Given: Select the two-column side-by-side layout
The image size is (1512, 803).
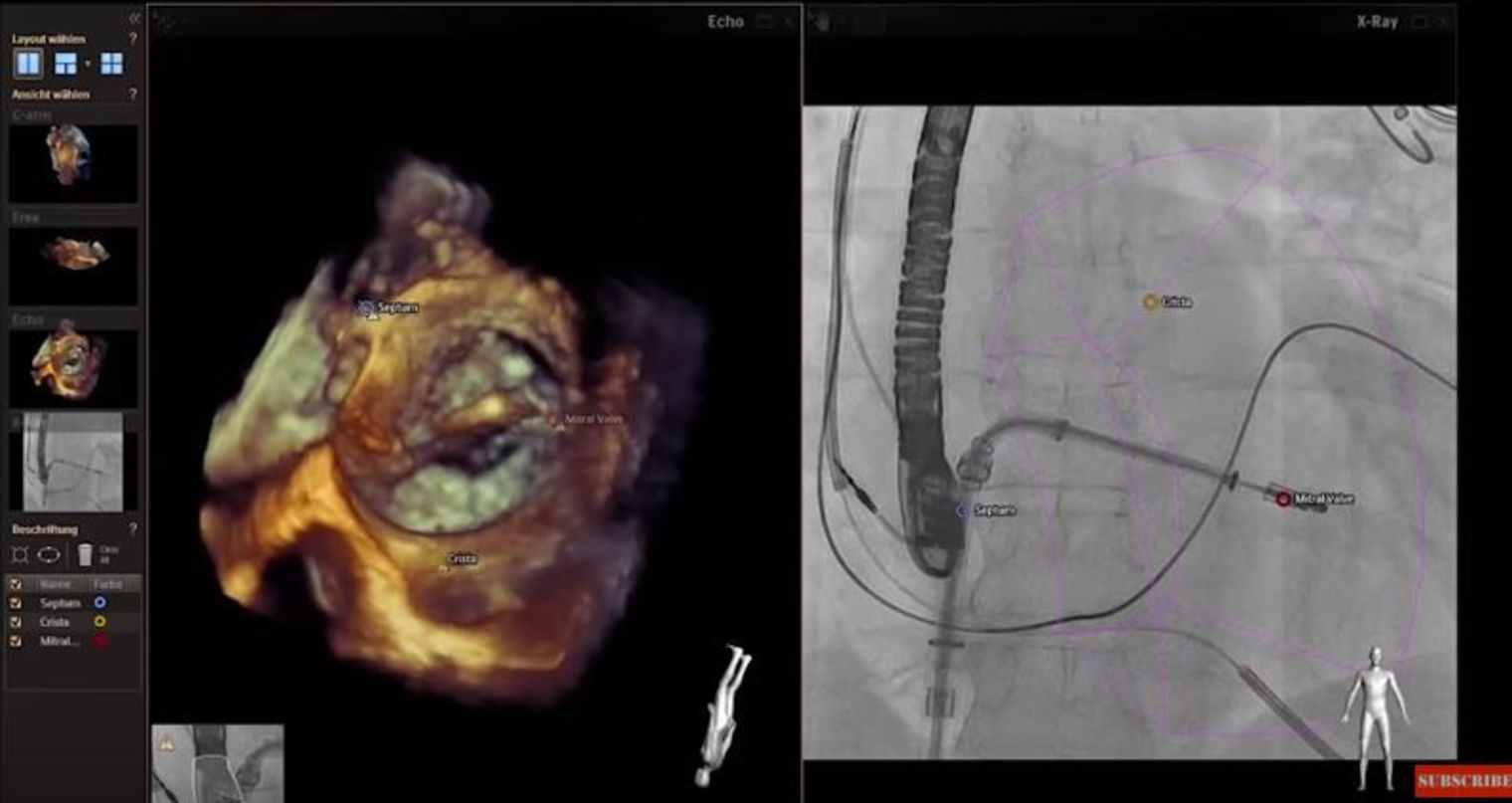Looking at the screenshot, I should tap(28, 64).
